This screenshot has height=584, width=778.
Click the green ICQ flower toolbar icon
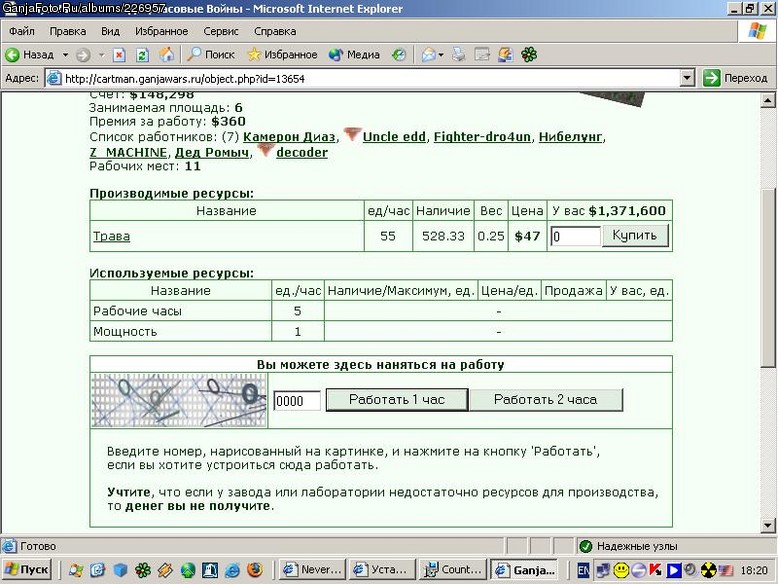click(x=529, y=55)
